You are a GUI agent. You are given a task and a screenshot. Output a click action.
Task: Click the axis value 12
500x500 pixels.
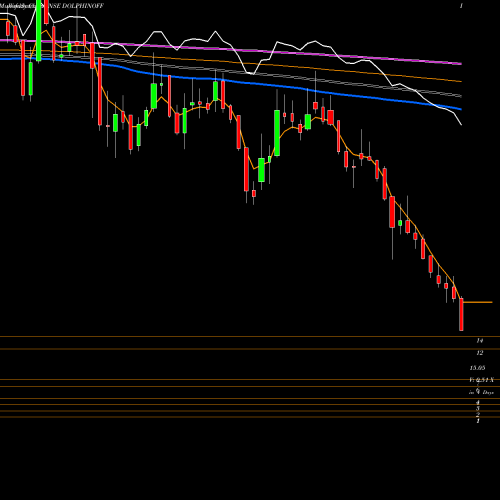(x=480, y=353)
